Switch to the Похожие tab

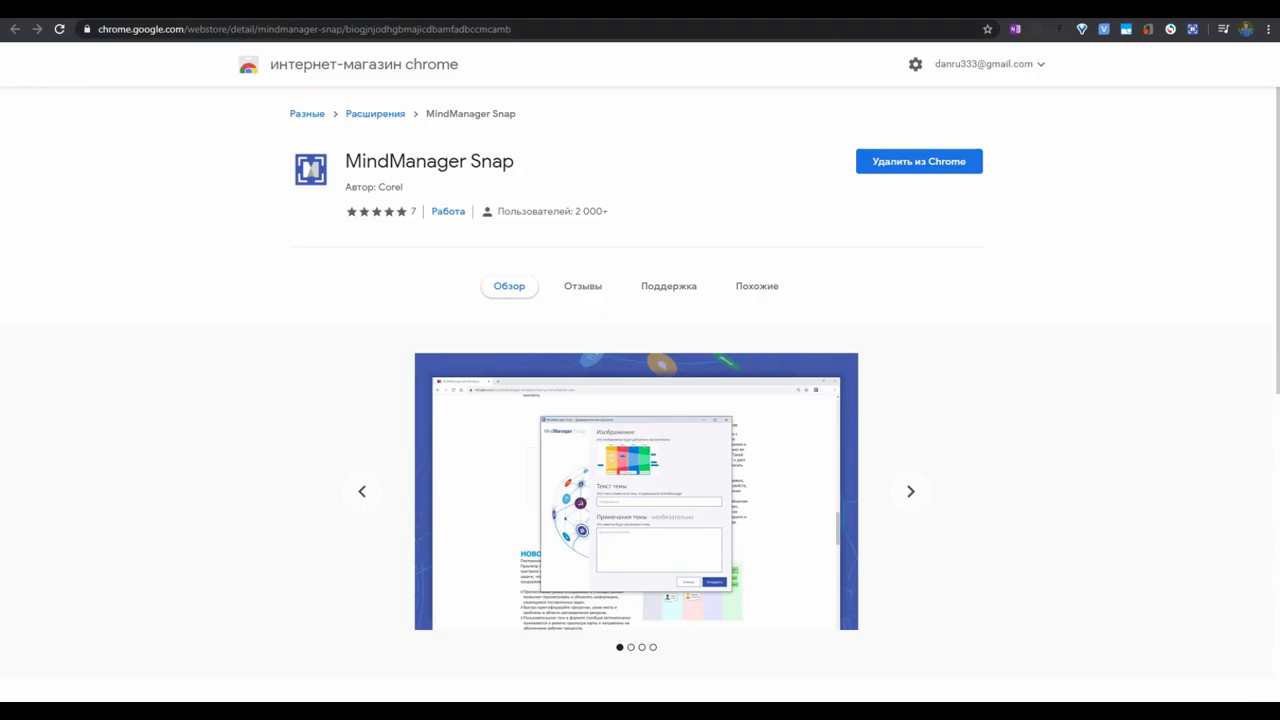757,286
